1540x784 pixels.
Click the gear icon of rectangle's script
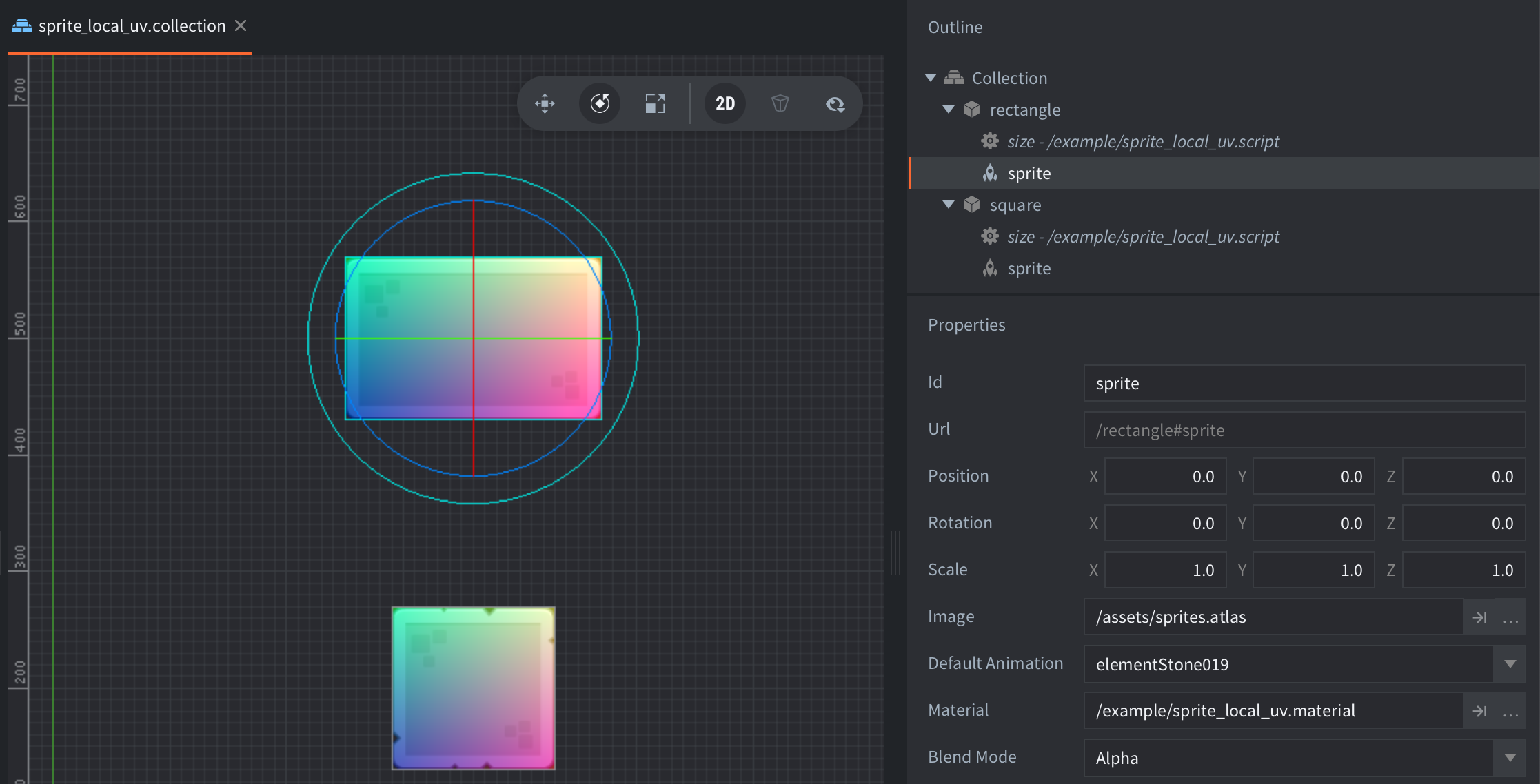point(990,141)
